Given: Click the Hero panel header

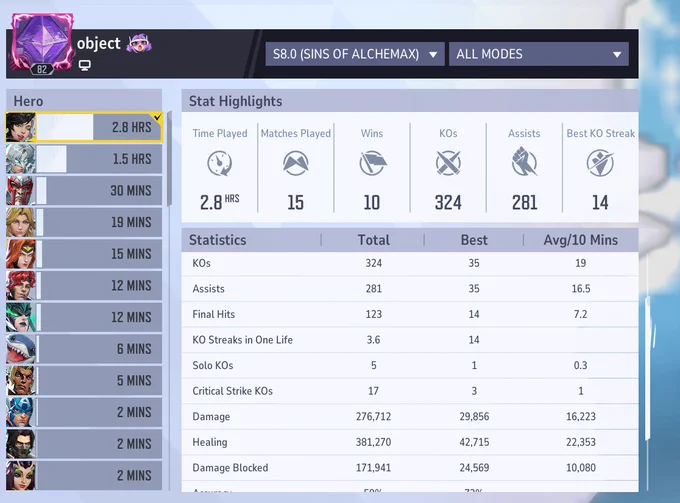Looking at the screenshot, I should coord(84,101).
